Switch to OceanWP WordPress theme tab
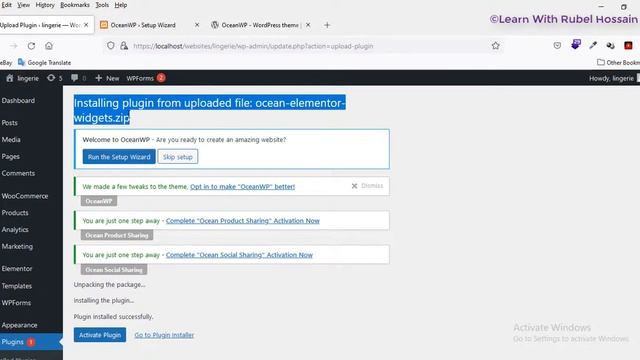This screenshot has height=360, width=640. click(x=260, y=25)
